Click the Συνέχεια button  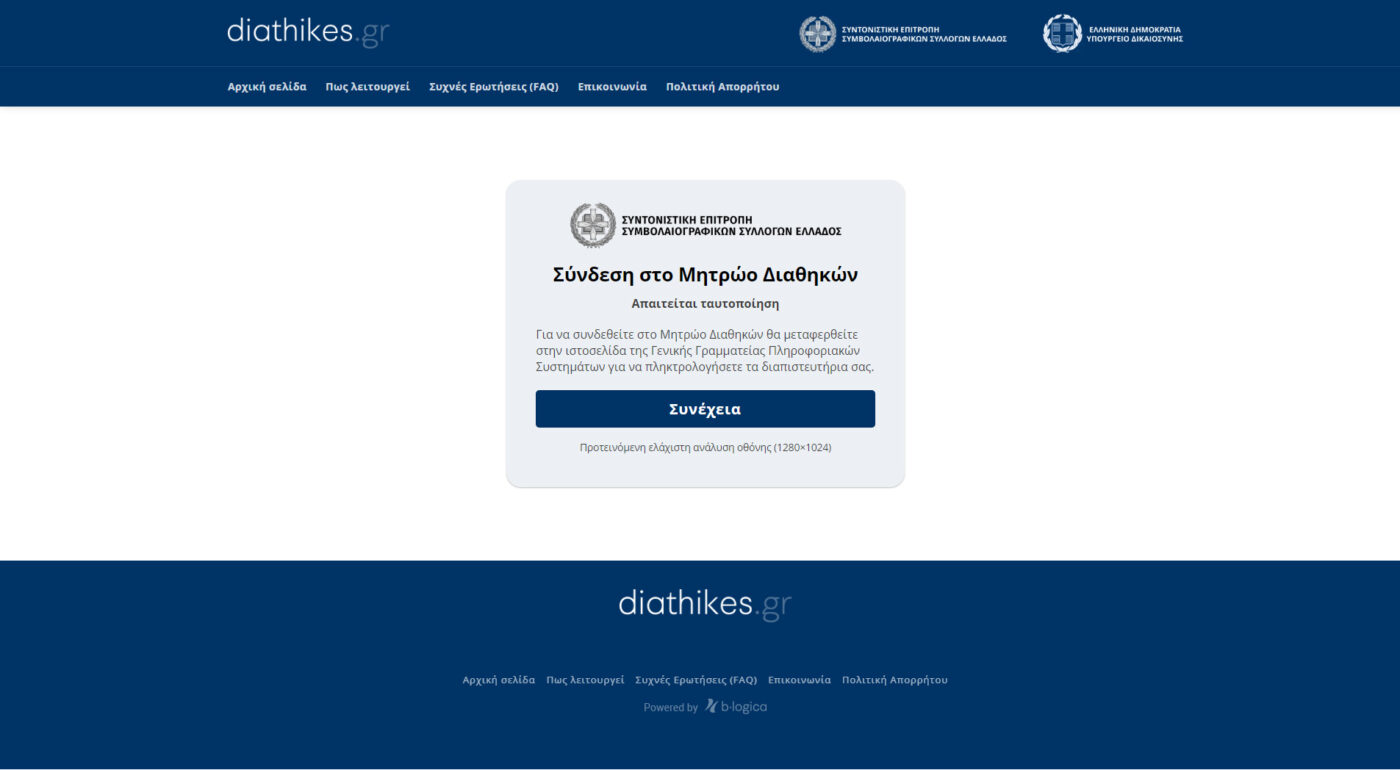pyautogui.click(x=705, y=409)
